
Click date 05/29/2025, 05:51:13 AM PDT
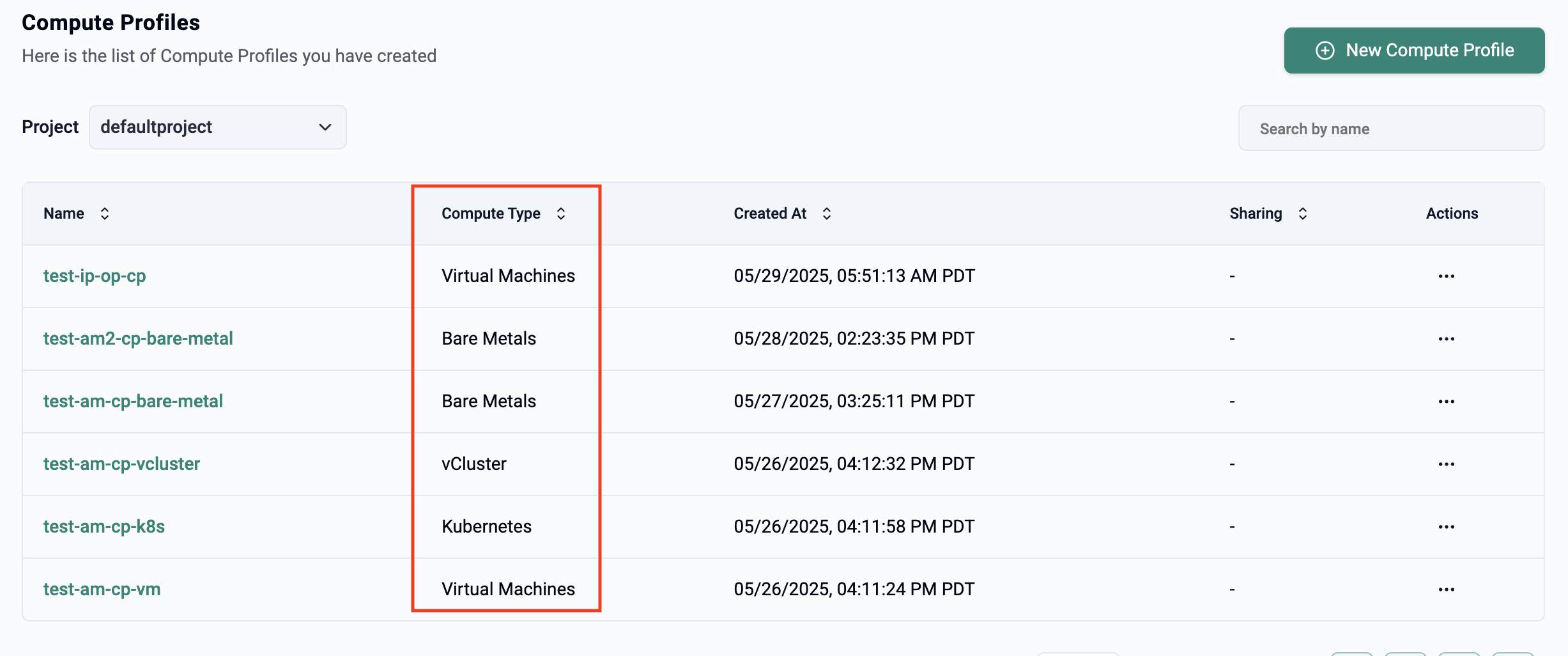[x=854, y=276]
